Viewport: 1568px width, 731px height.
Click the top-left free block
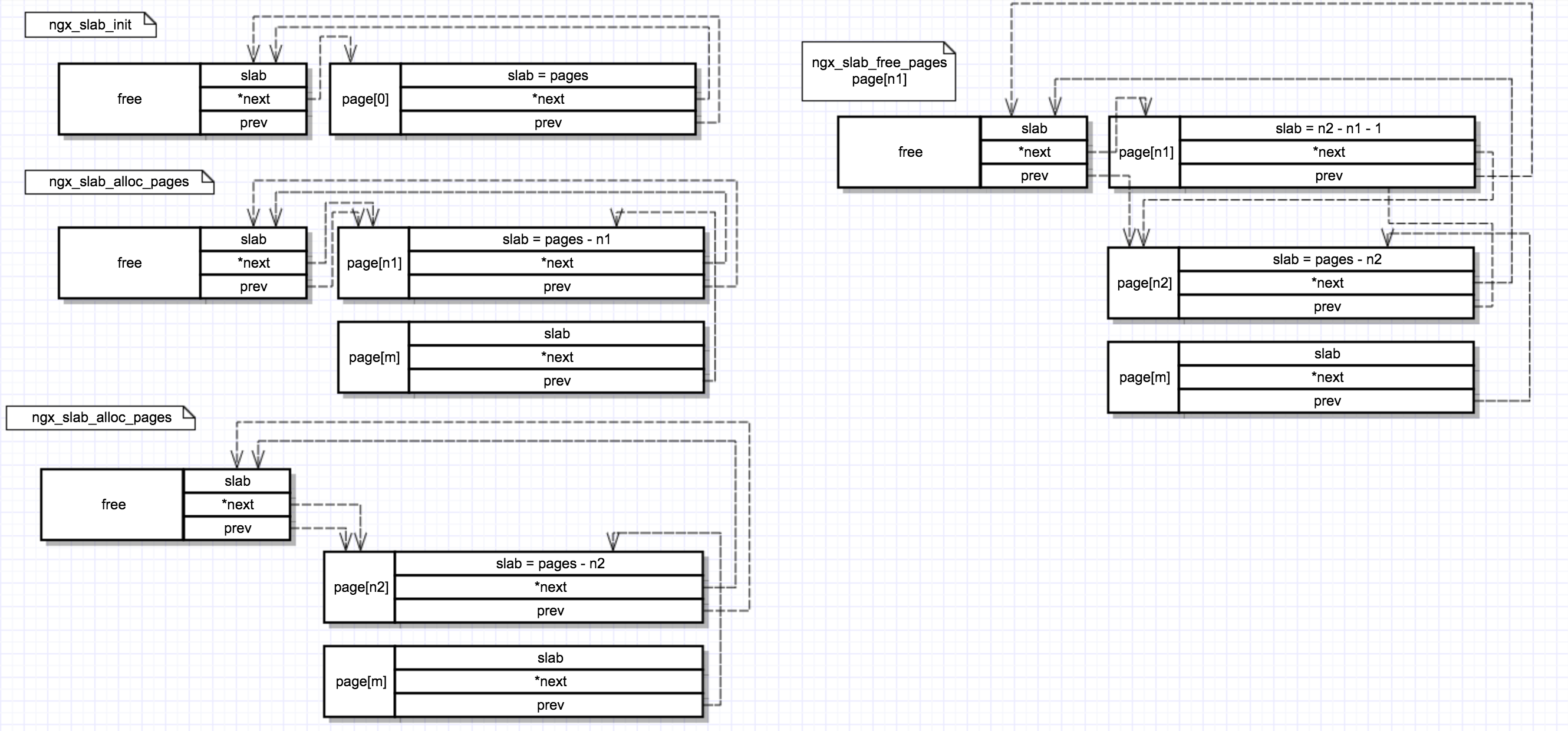[x=129, y=99]
